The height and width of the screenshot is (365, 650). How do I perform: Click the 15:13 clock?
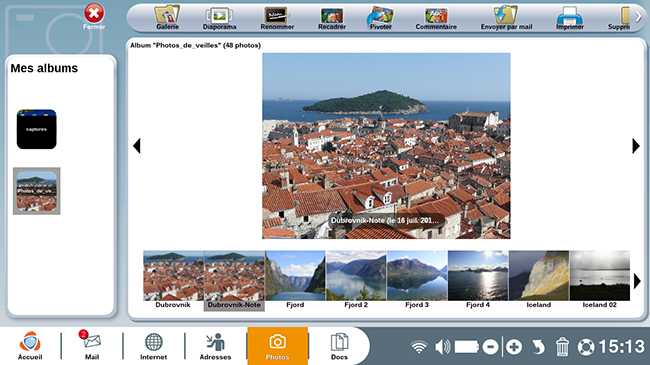[621, 347]
